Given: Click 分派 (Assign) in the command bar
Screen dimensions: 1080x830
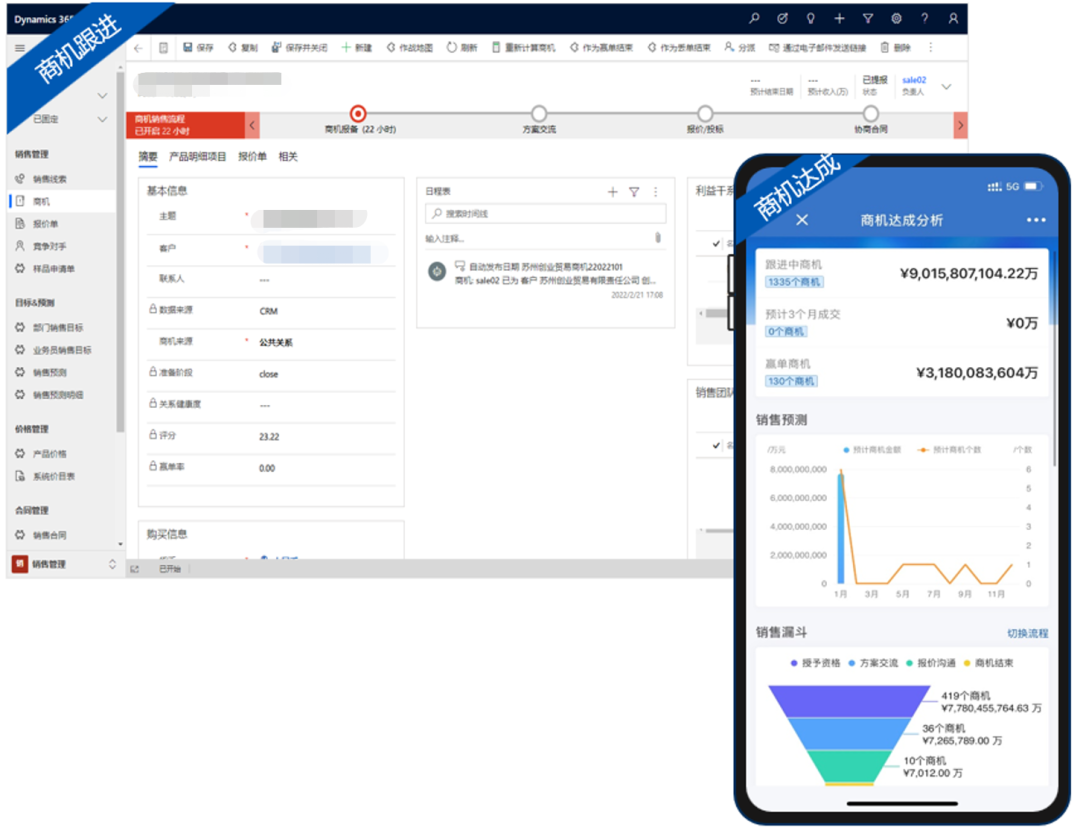Looking at the screenshot, I should click(x=740, y=48).
